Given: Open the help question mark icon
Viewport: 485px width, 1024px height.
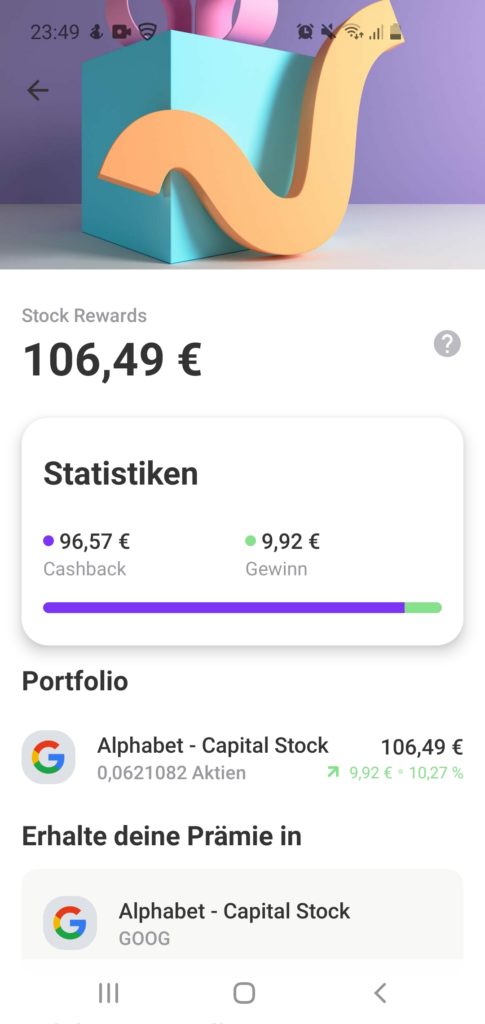Looking at the screenshot, I should [447, 344].
